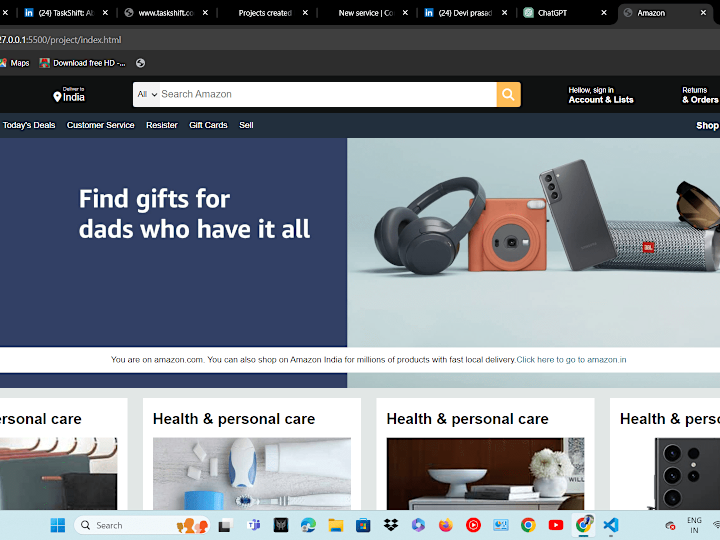Open the Control Panel taskbar icon
This screenshot has width=720, height=540.
[501, 525]
